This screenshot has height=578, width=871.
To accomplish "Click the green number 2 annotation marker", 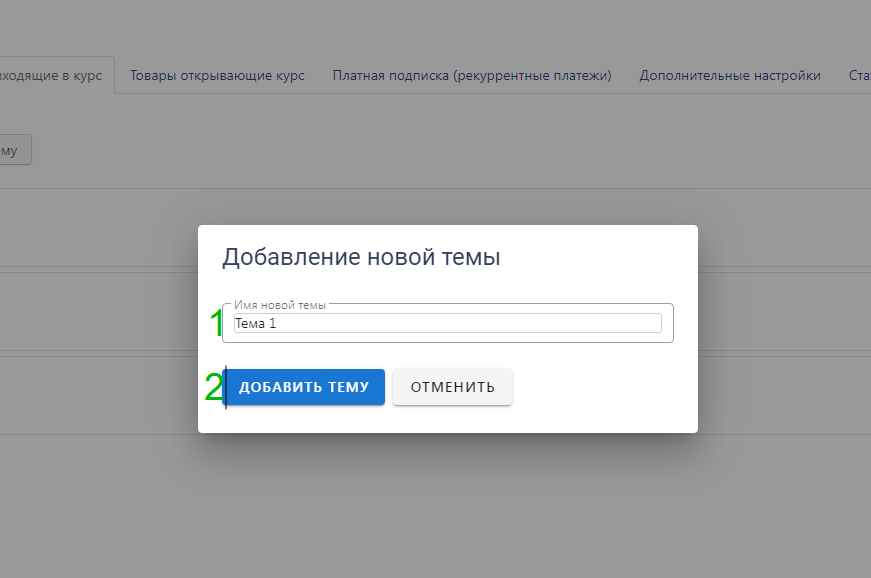I will pos(213,388).
